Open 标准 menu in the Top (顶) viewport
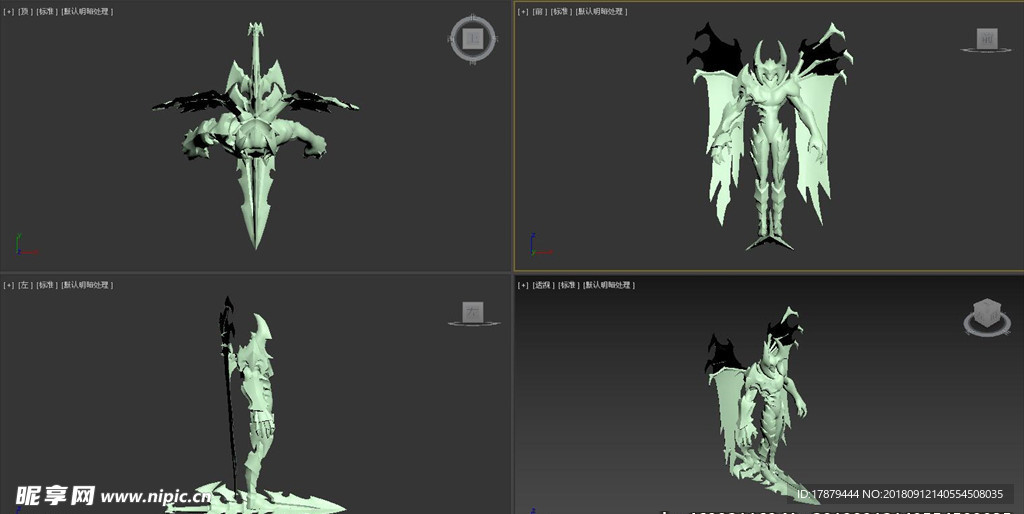 pyautogui.click(x=47, y=12)
